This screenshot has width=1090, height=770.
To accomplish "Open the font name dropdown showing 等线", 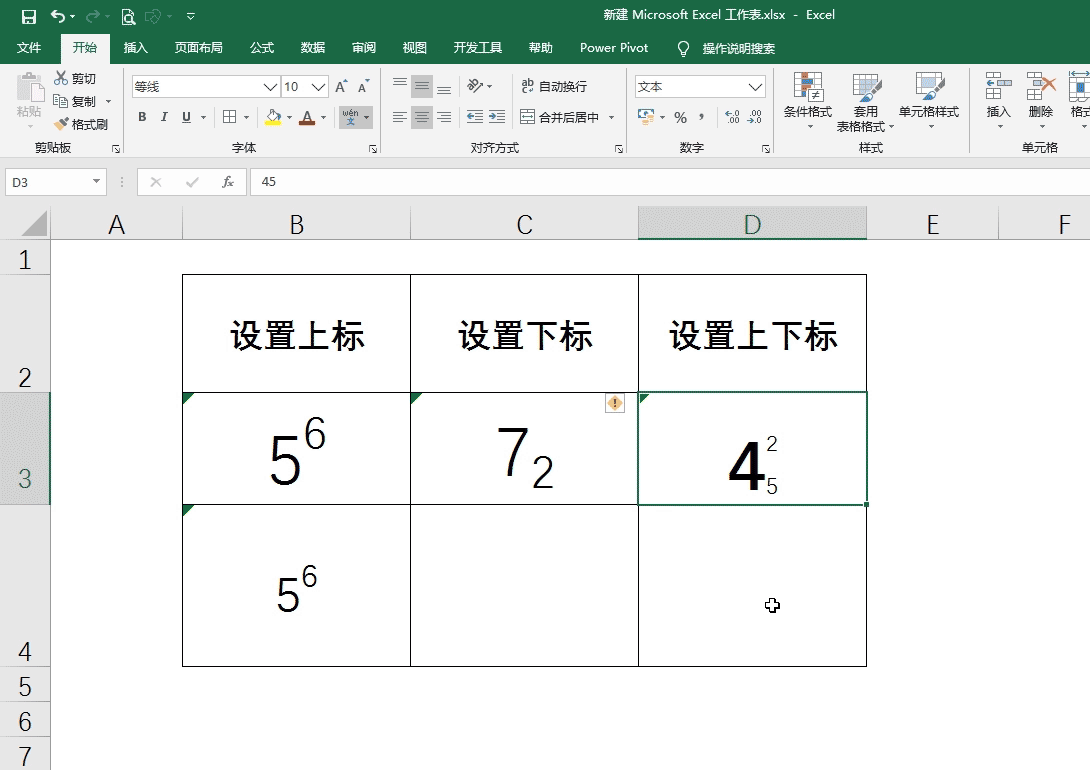I will pos(198,86).
